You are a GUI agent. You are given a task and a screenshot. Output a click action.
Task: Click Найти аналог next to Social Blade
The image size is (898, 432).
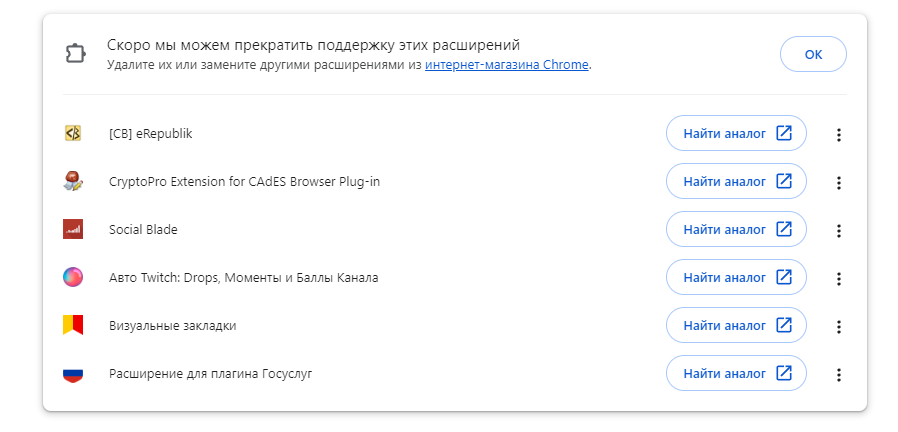click(736, 229)
